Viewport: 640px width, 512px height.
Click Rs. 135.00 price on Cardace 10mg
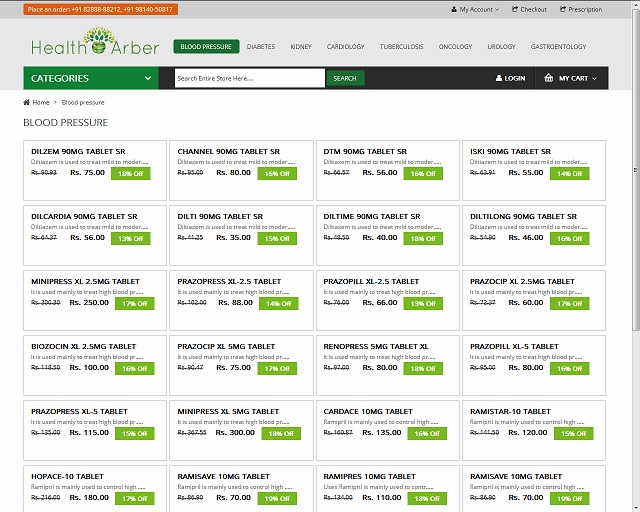click(382, 432)
